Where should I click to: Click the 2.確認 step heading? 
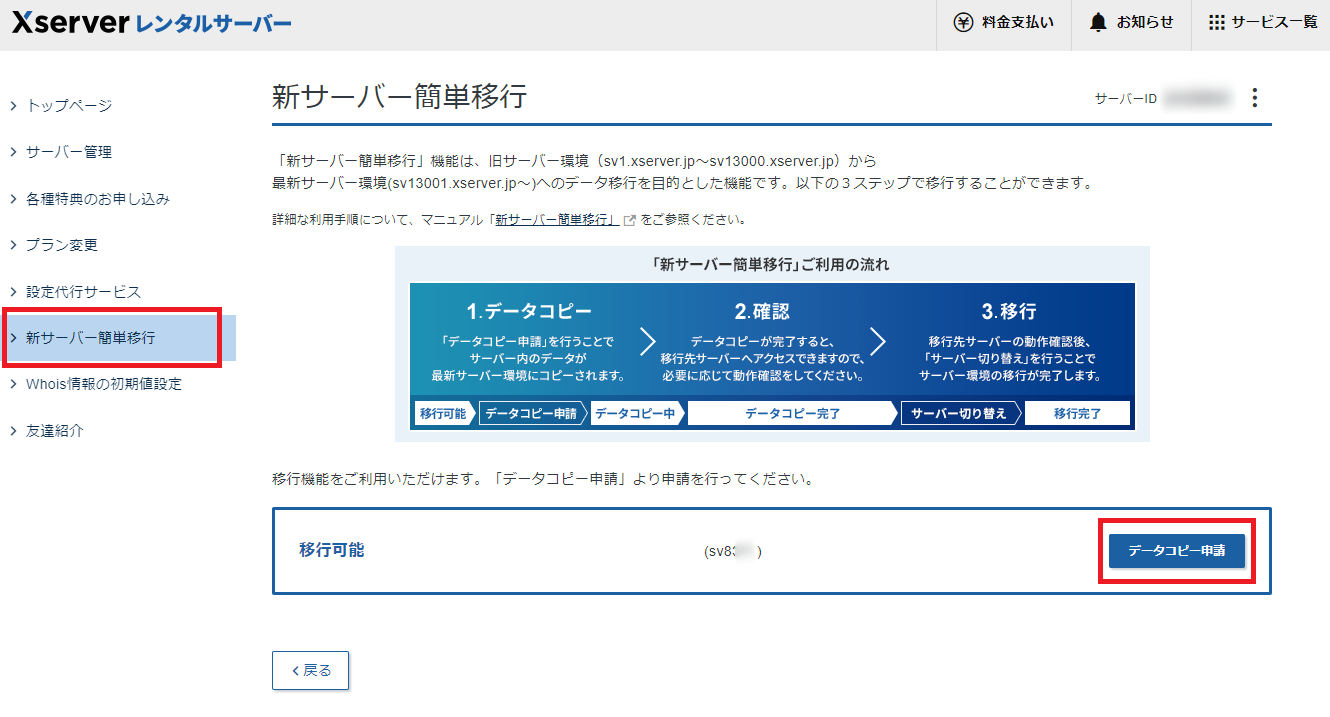pos(762,311)
